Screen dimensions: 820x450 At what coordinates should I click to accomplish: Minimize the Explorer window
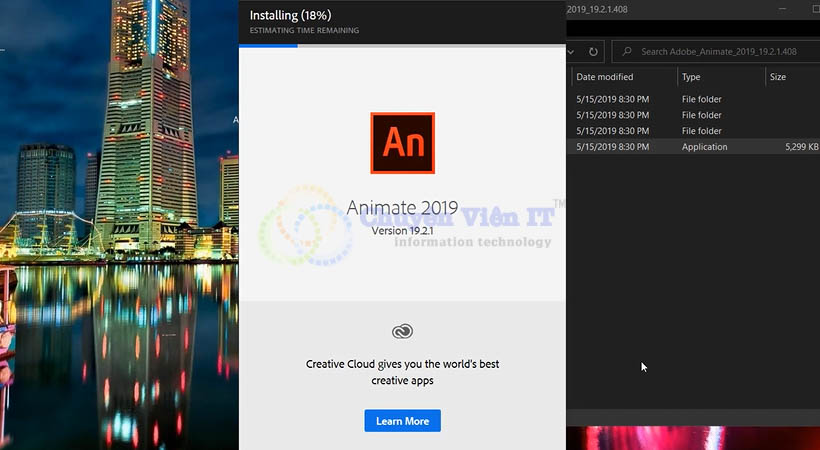pos(782,9)
